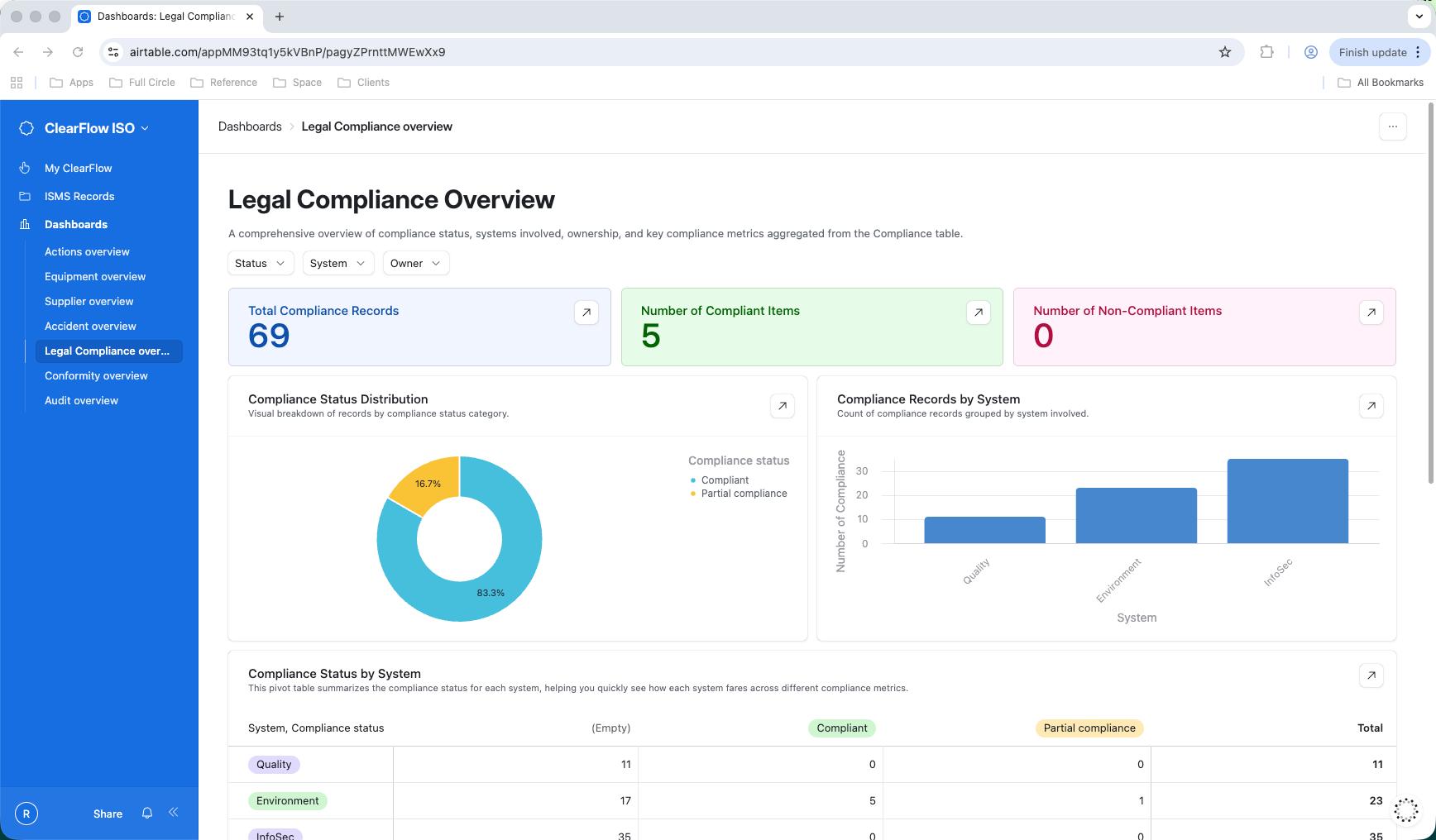
Task: Open the System filter dropdown
Action: [x=337, y=264]
